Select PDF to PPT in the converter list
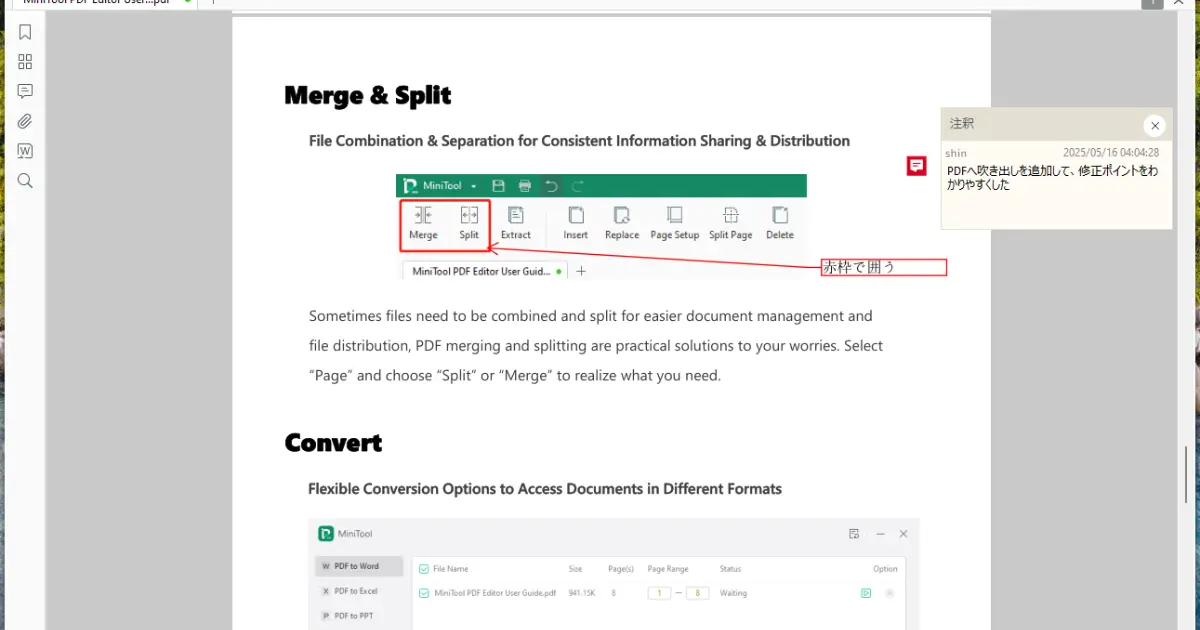This screenshot has width=1200, height=630. tap(359, 616)
